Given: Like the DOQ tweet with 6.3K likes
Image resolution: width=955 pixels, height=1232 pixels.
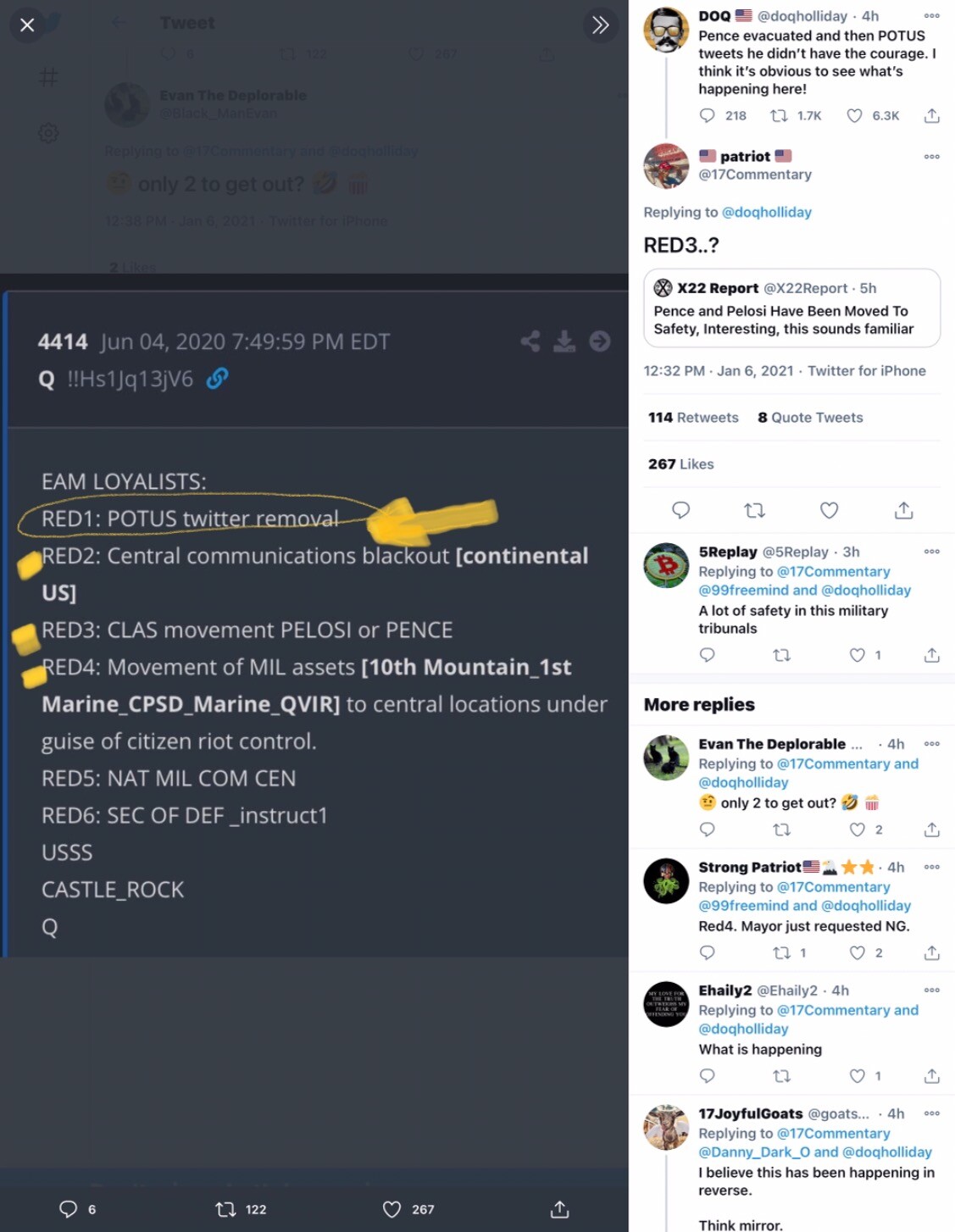Looking at the screenshot, I should (x=855, y=115).
